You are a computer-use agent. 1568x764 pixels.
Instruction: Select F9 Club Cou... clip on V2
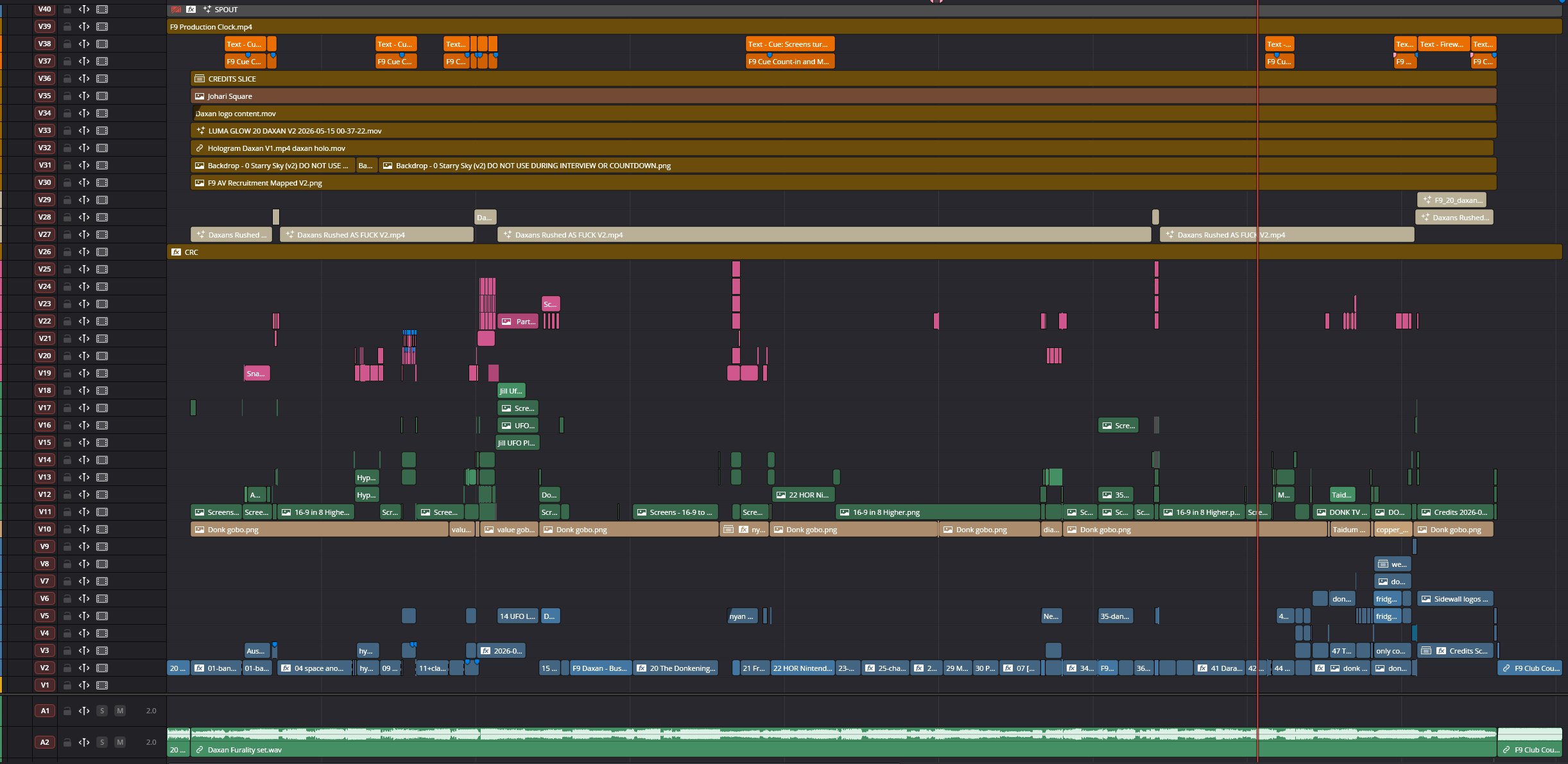tap(1529, 668)
